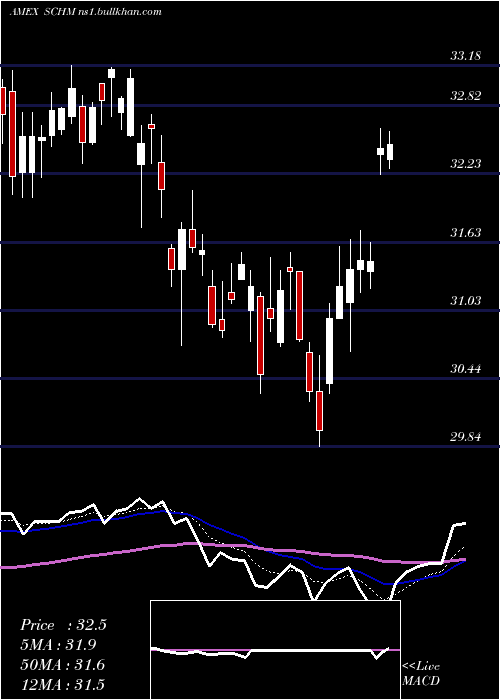
Task: Click the AMEX SCHM chart title text
Action: (85, 12)
